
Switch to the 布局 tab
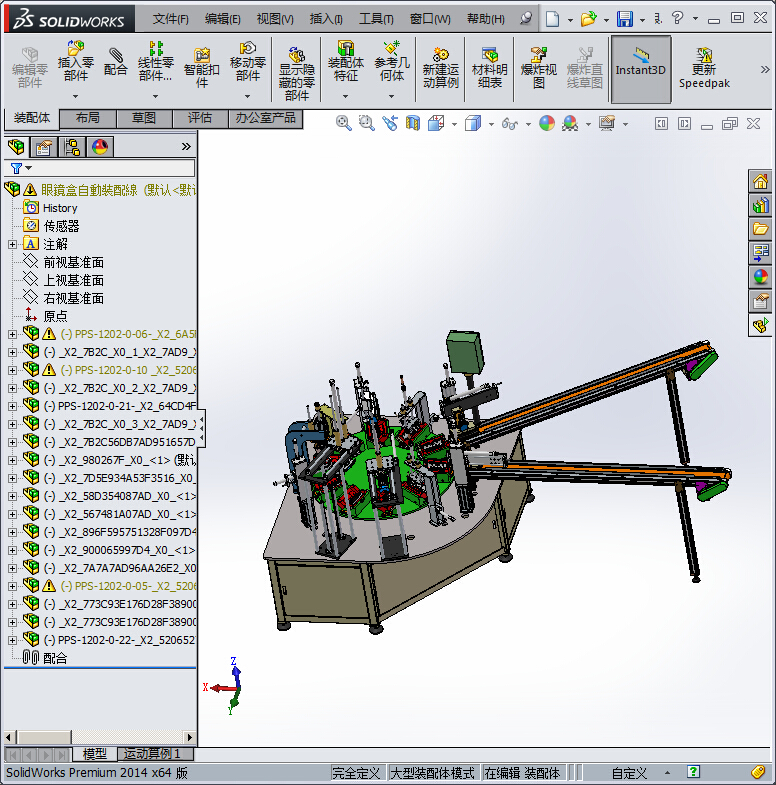tap(88, 118)
